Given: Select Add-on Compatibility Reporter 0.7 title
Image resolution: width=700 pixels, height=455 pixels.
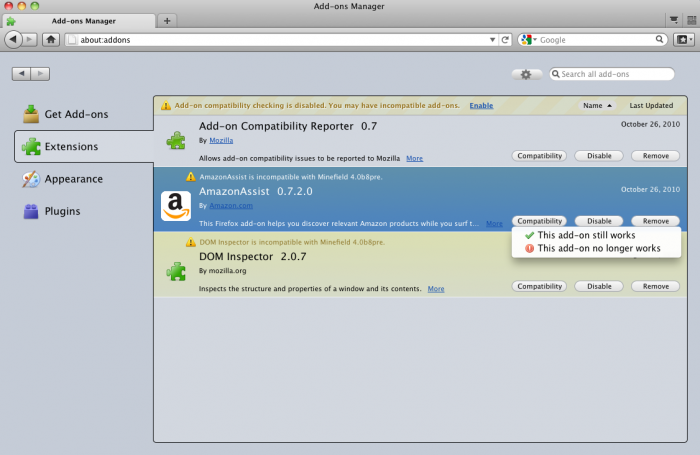Looking at the screenshot, I should tap(288, 126).
